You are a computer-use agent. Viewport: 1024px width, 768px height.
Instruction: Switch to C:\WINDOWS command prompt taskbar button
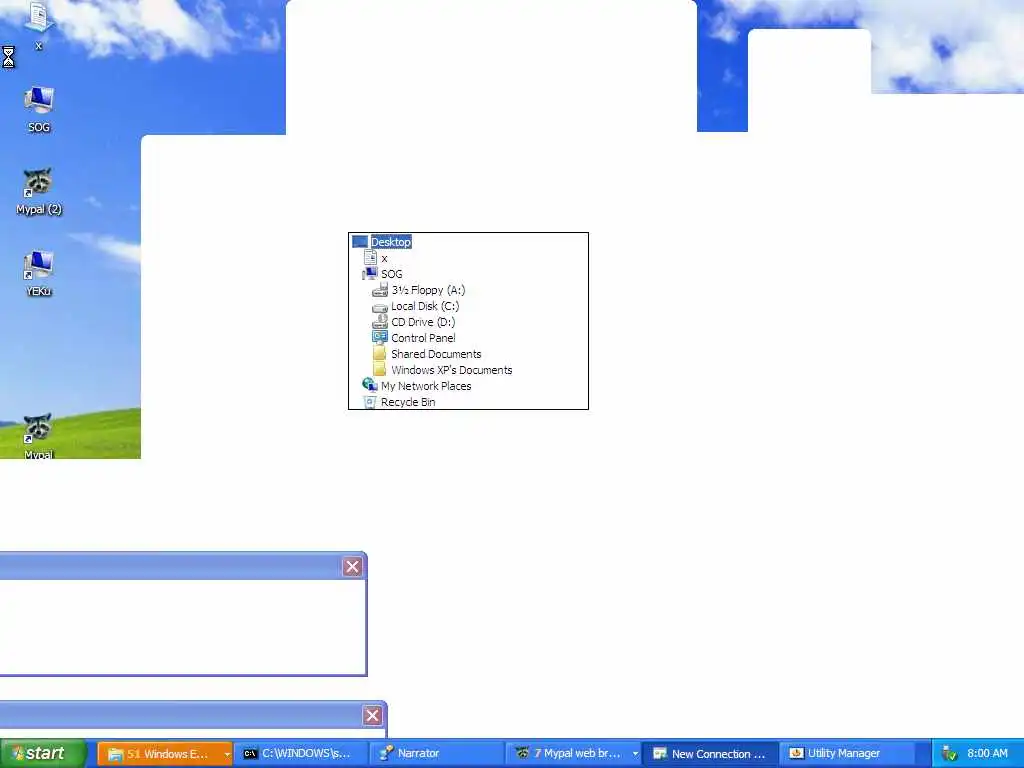pos(300,754)
